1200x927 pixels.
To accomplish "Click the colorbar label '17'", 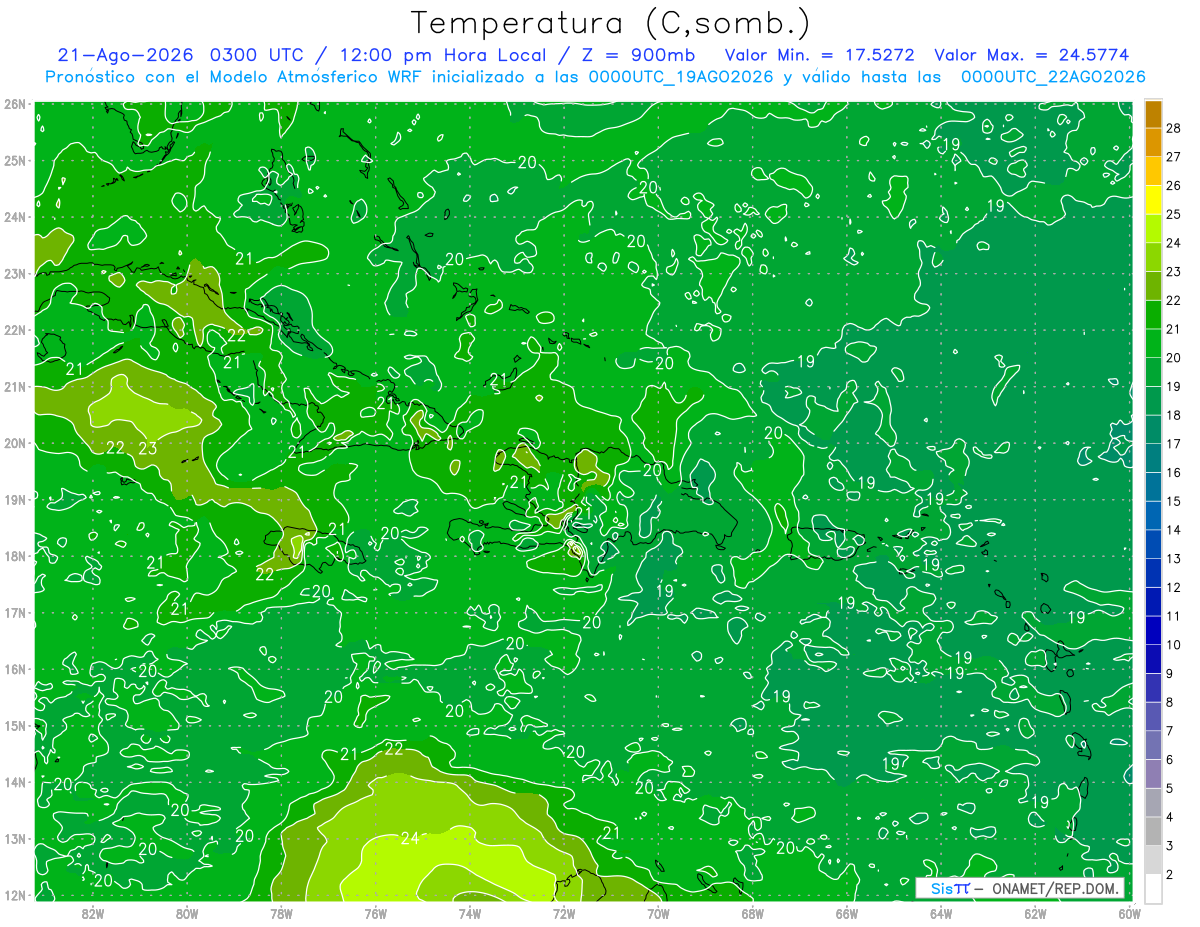I will [x=1173, y=444].
